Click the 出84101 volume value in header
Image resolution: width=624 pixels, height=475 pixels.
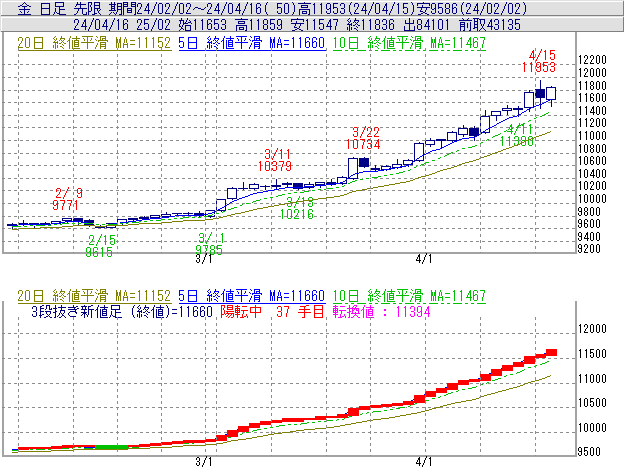click(x=426, y=25)
